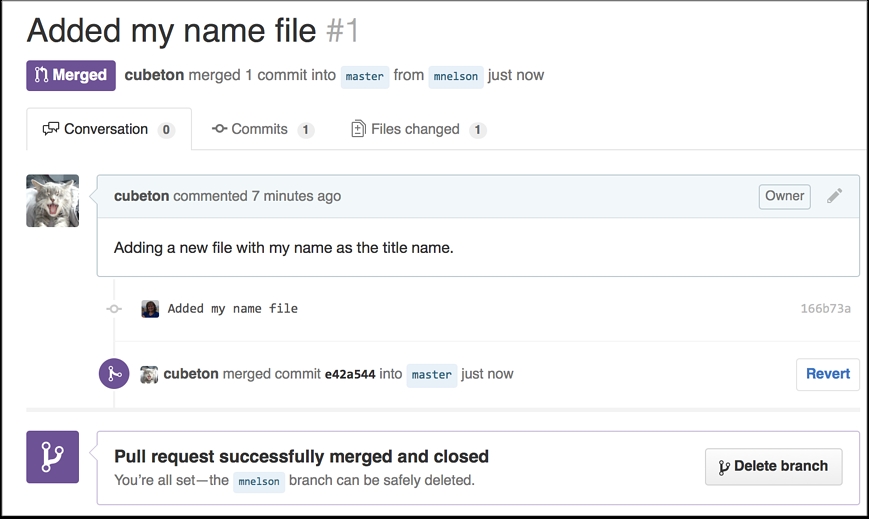869x519 pixels.
Task: Switch to the Conversation tab
Action: tap(109, 129)
